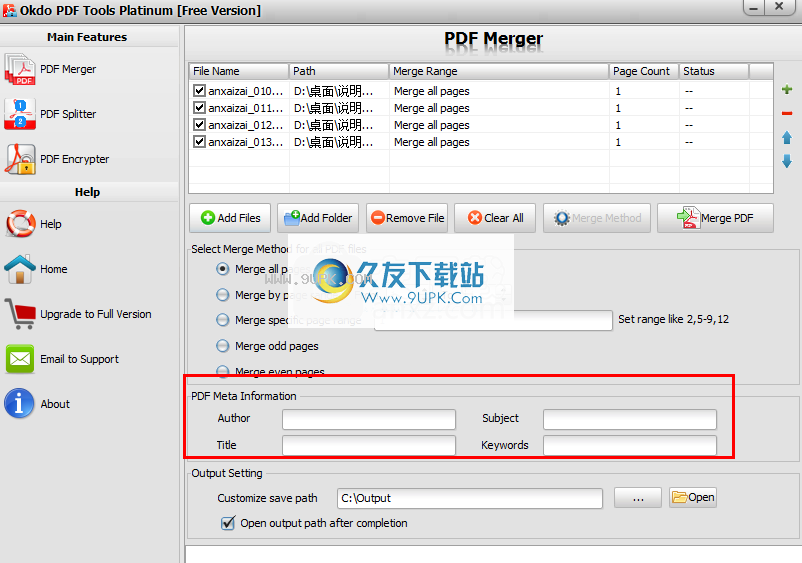The image size is (802, 563).
Task: Select the PDF Merger label in sidebar
Action: point(68,69)
